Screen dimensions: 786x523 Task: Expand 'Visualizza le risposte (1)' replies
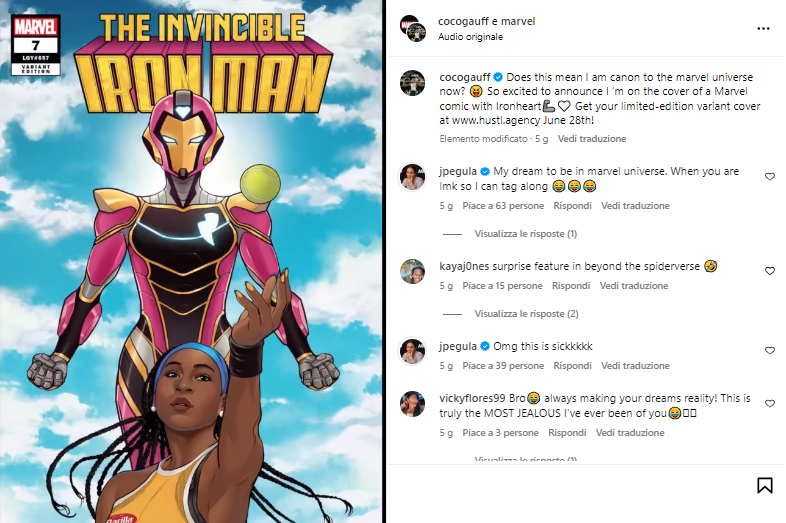(526, 234)
